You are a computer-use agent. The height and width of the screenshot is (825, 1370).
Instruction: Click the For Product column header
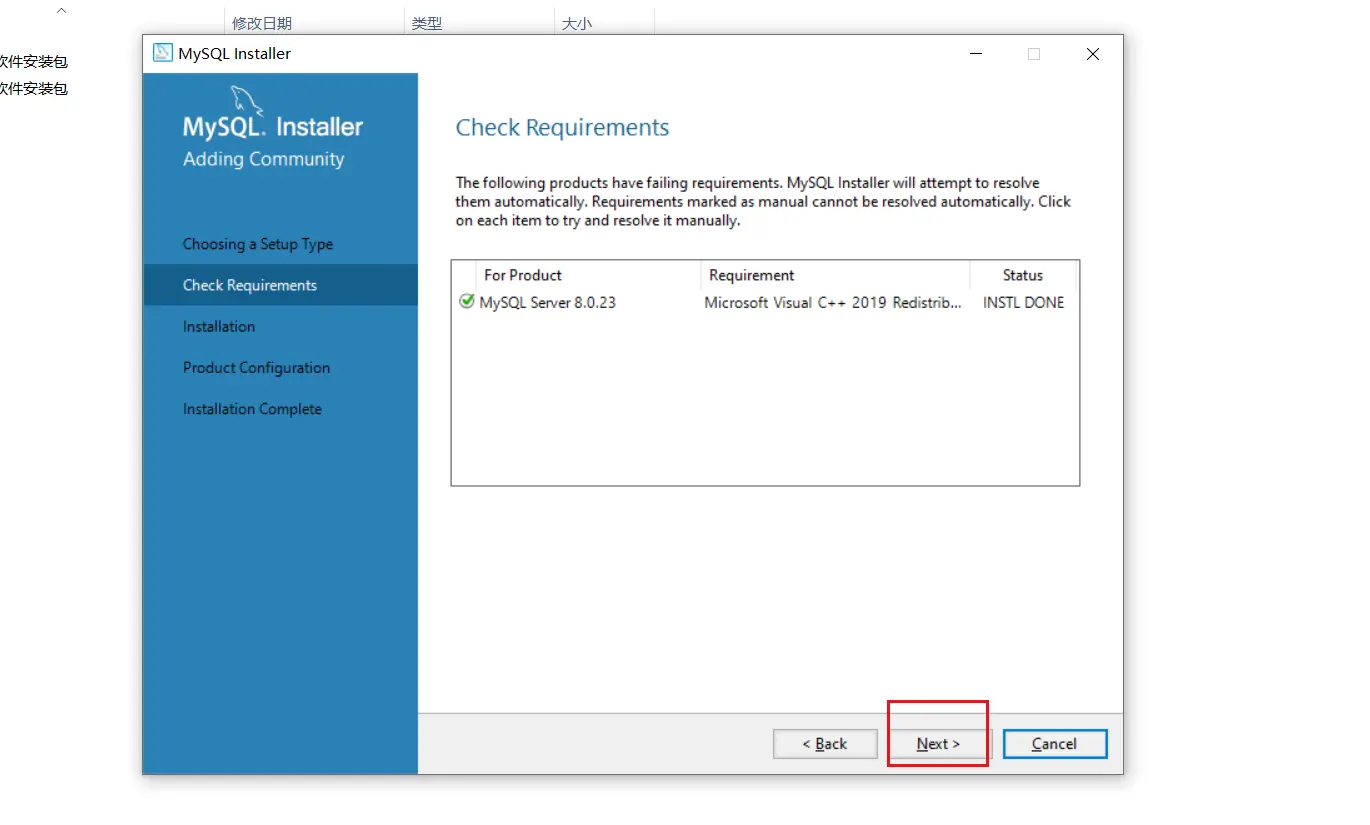pyautogui.click(x=522, y=275)
